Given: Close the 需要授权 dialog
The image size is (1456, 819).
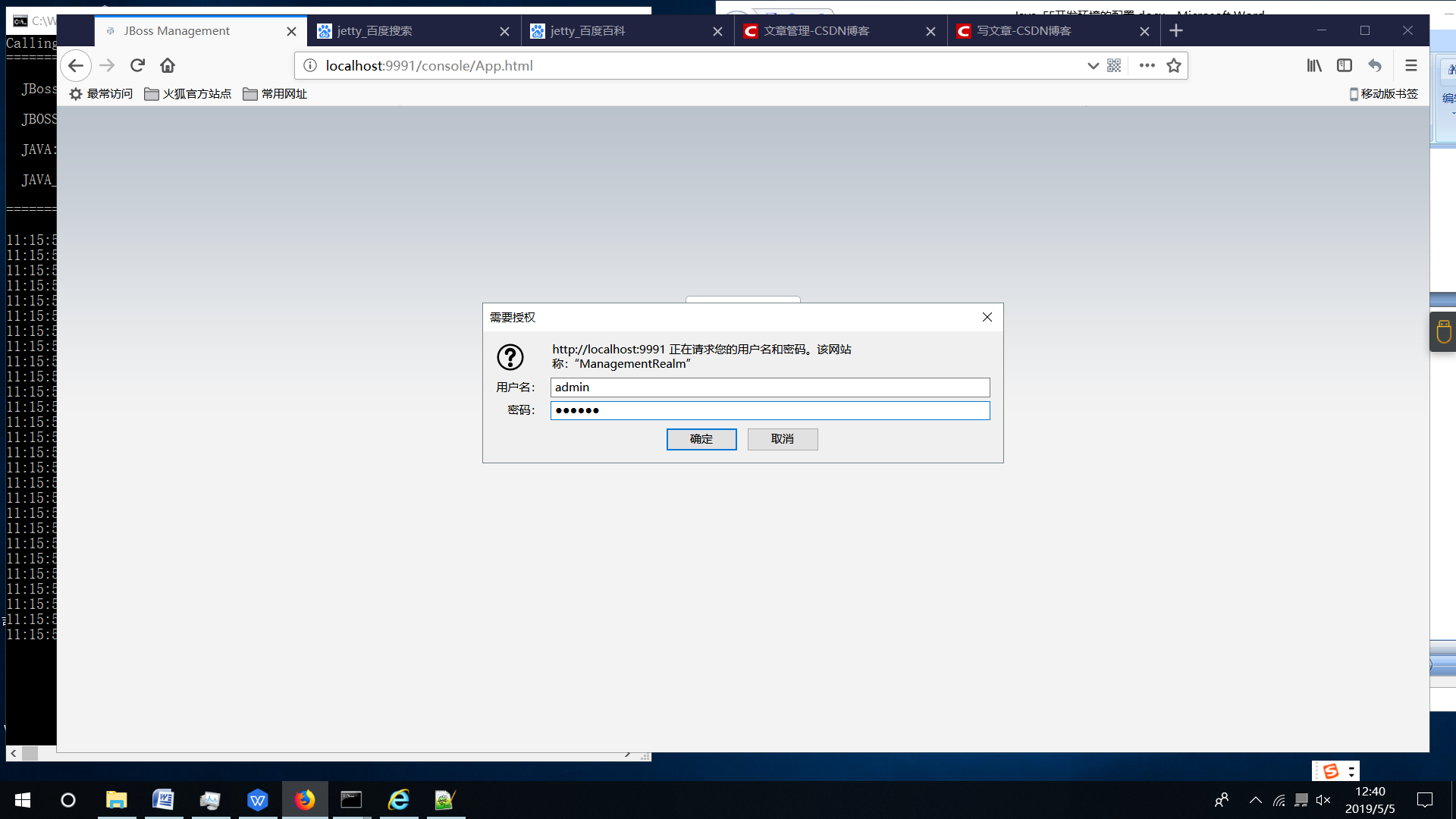Looking at the screenshot, I should (x=987, y=317).
